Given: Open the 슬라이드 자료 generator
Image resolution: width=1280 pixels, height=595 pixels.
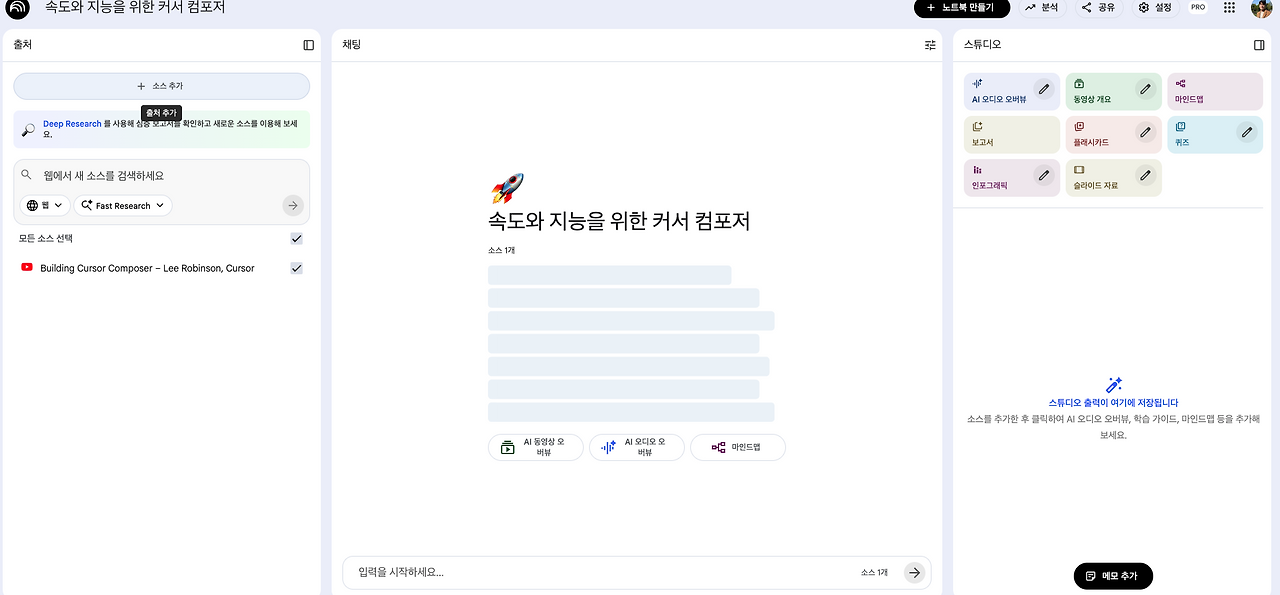Looking at the screenshot, I should pyautogui.click(x=1100, y=176).
